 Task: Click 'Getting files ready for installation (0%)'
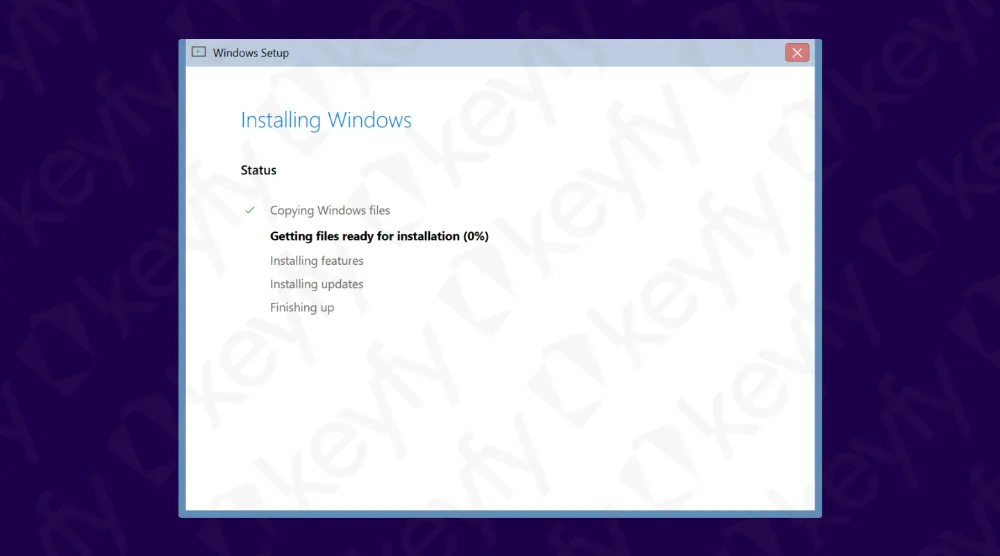pyautogui.click(x=379, y=236)
